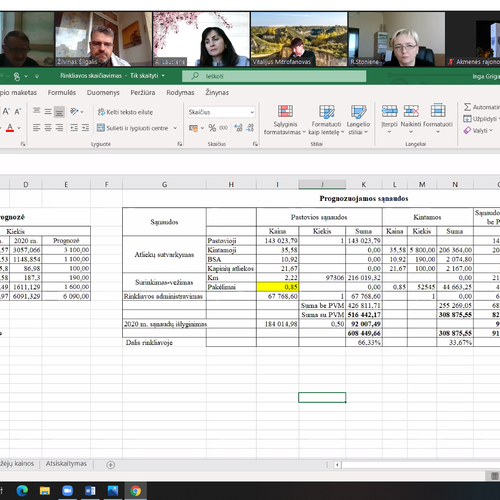500x500 pixels.
Task: Switch to the Atsiskaitymas sheet tab
Action: pyautogui.click(x=66, y=464)
